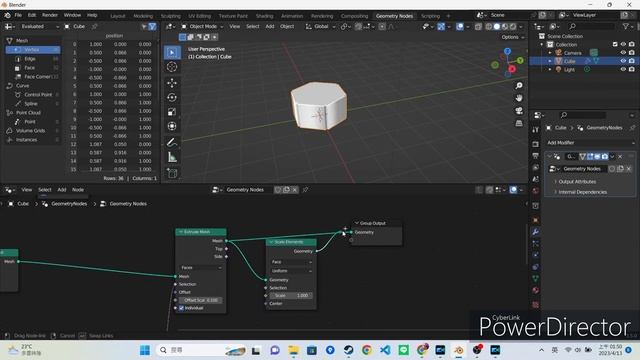The image size is (640, 360).
Task: Switch perspective/orthographic grid icon
Action: point(519,123)
